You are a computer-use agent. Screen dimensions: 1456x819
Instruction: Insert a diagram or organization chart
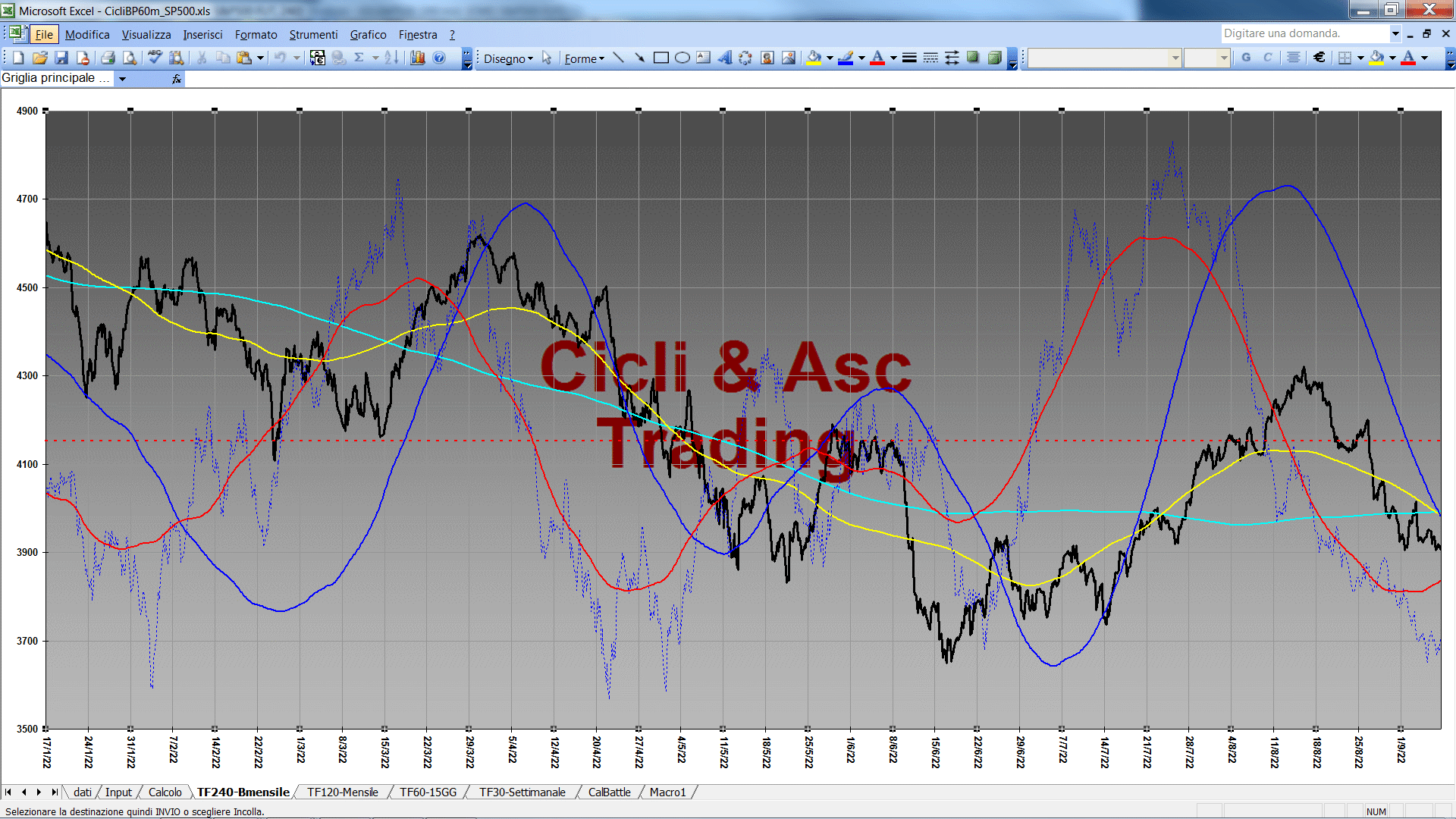745,58
